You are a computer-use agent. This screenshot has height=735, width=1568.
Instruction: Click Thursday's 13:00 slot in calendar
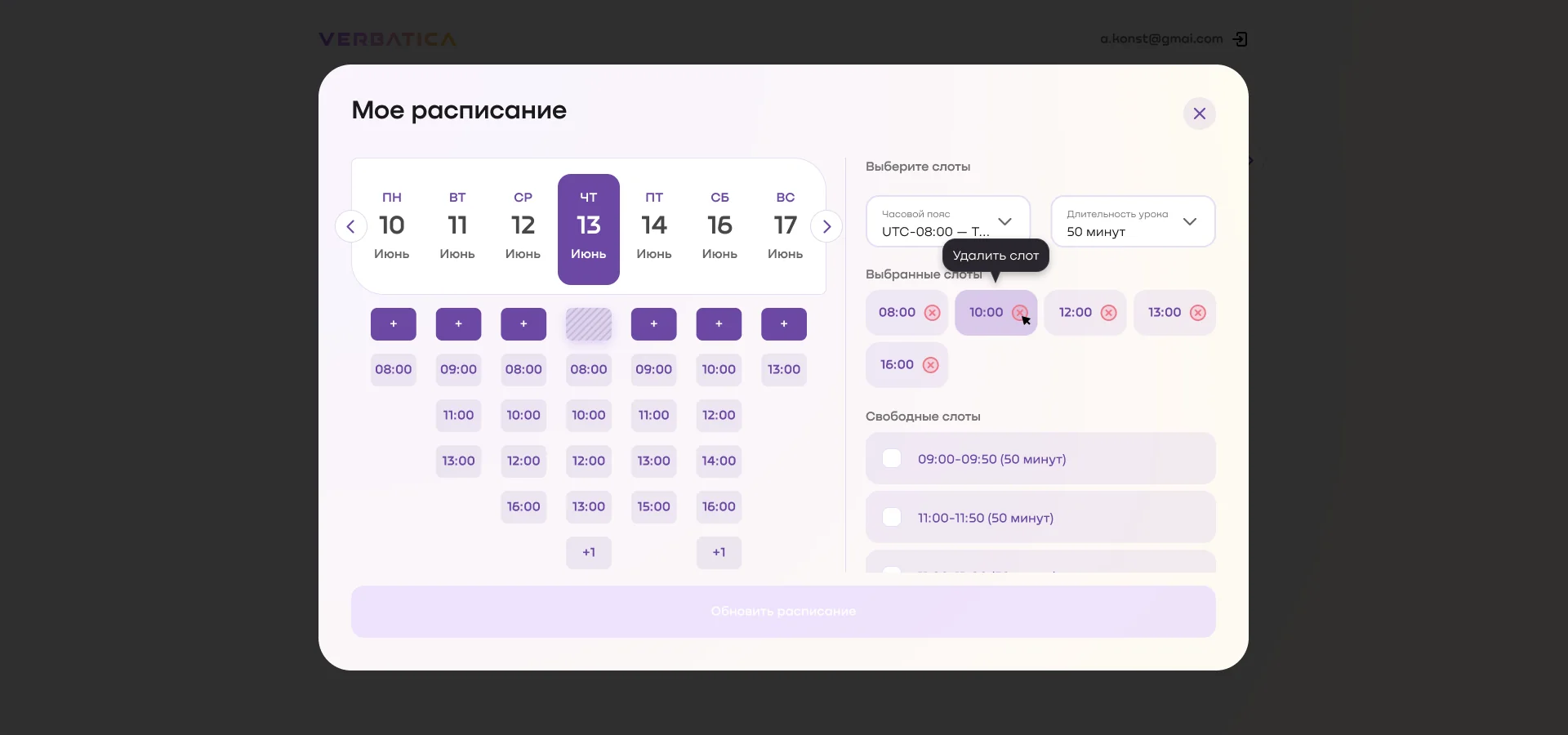pos(589,507)
